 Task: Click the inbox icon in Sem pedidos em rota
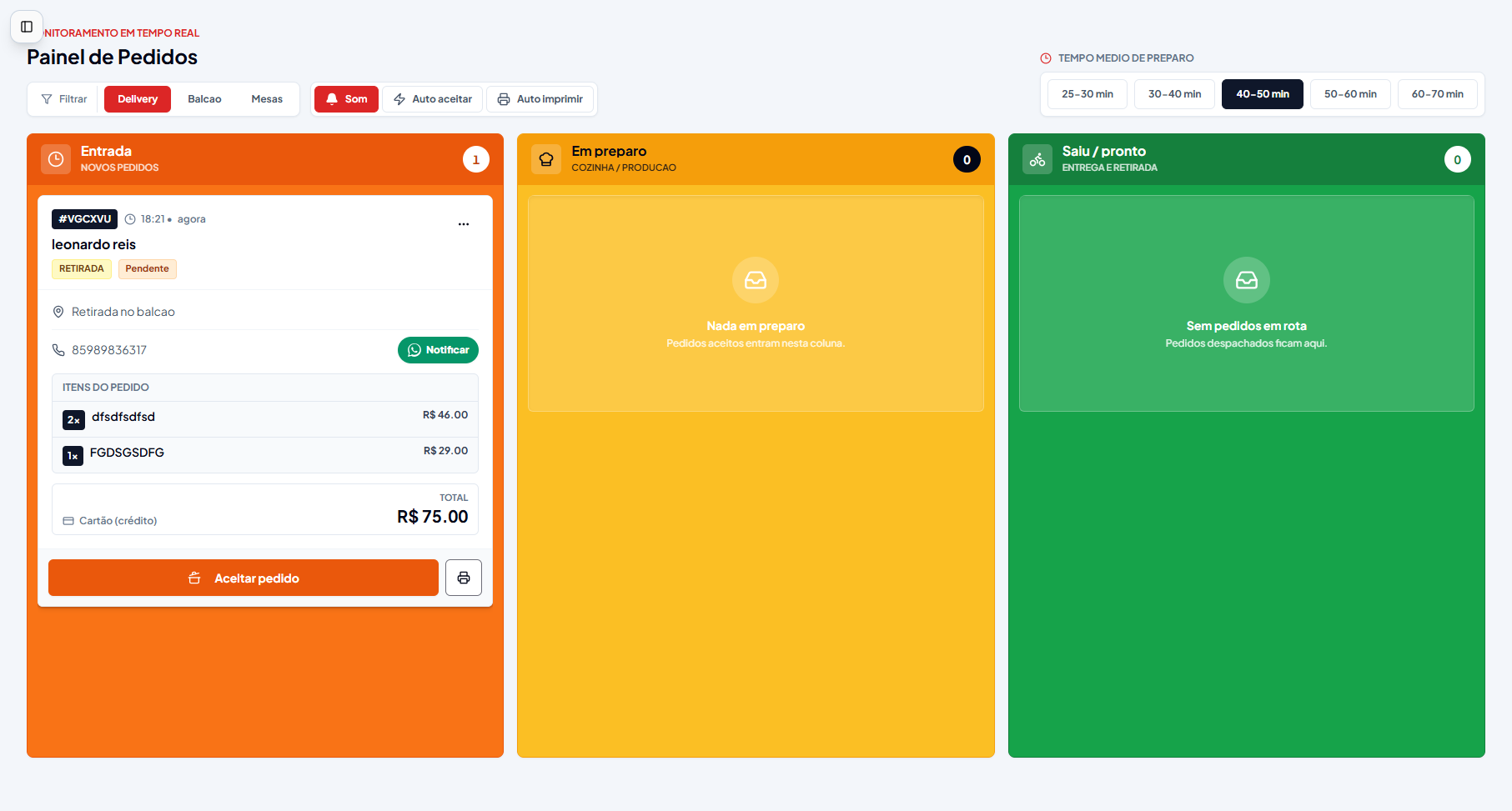1247,280
